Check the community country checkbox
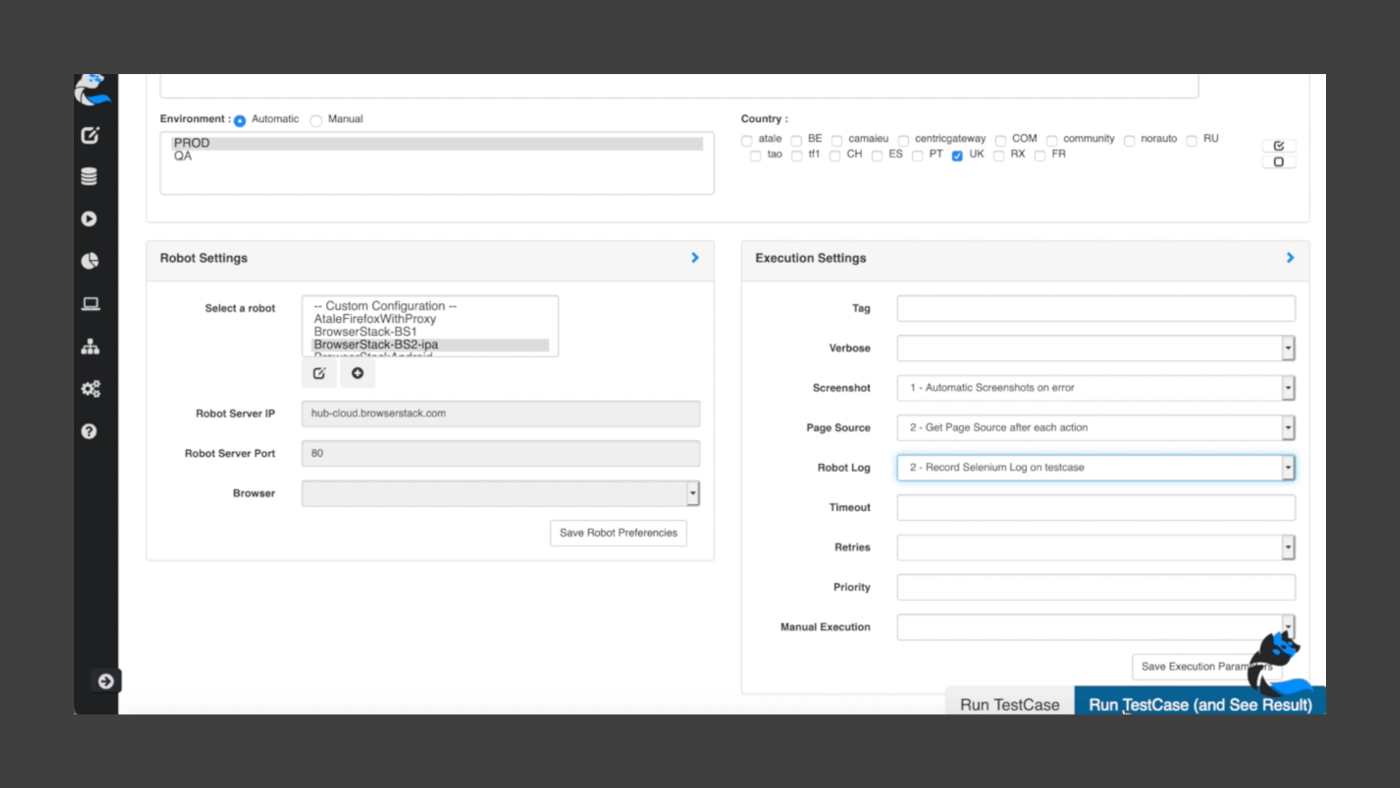1400x788 pixels. click(x=1052, y=141)
